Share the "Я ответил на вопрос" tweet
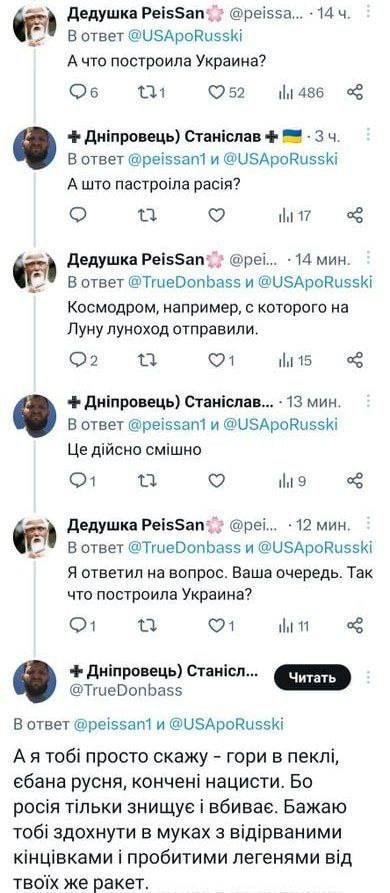Viewport: 390px width, 893px height. [355, 626]
